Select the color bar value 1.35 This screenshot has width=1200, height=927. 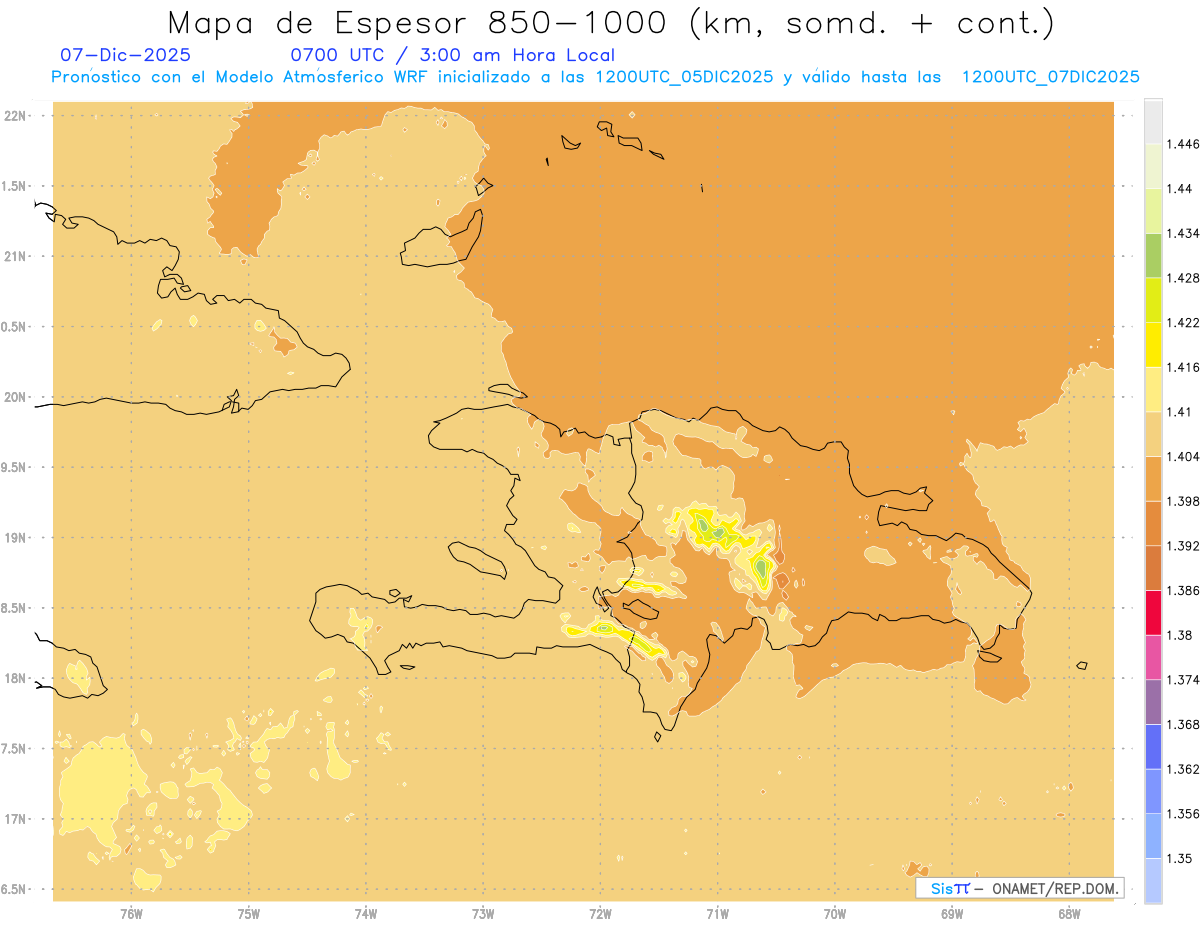[1180, 858]
